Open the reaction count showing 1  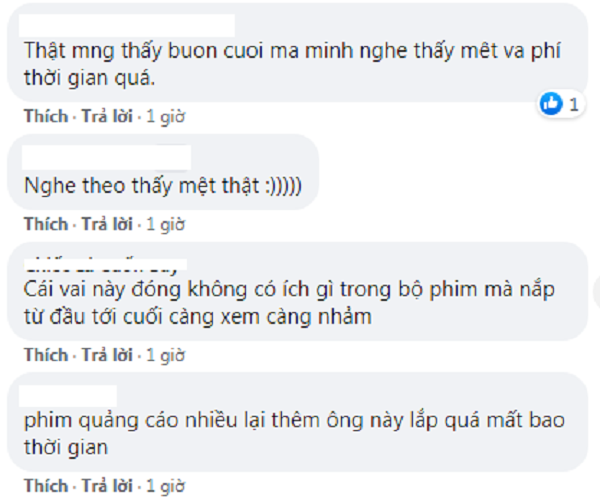573,104
